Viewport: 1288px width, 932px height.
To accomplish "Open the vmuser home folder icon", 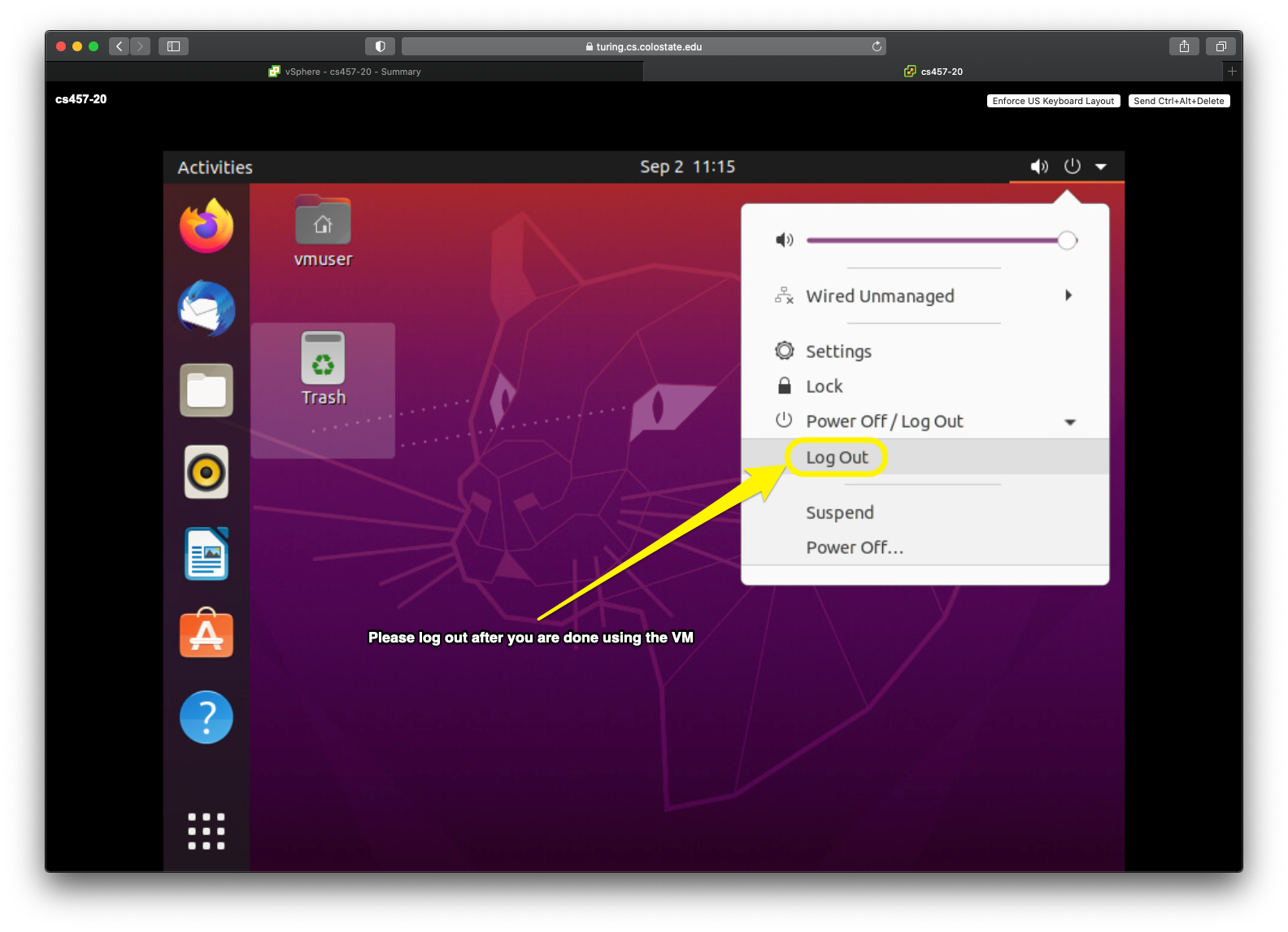I will pyautogui.click(x=323, y=221).
